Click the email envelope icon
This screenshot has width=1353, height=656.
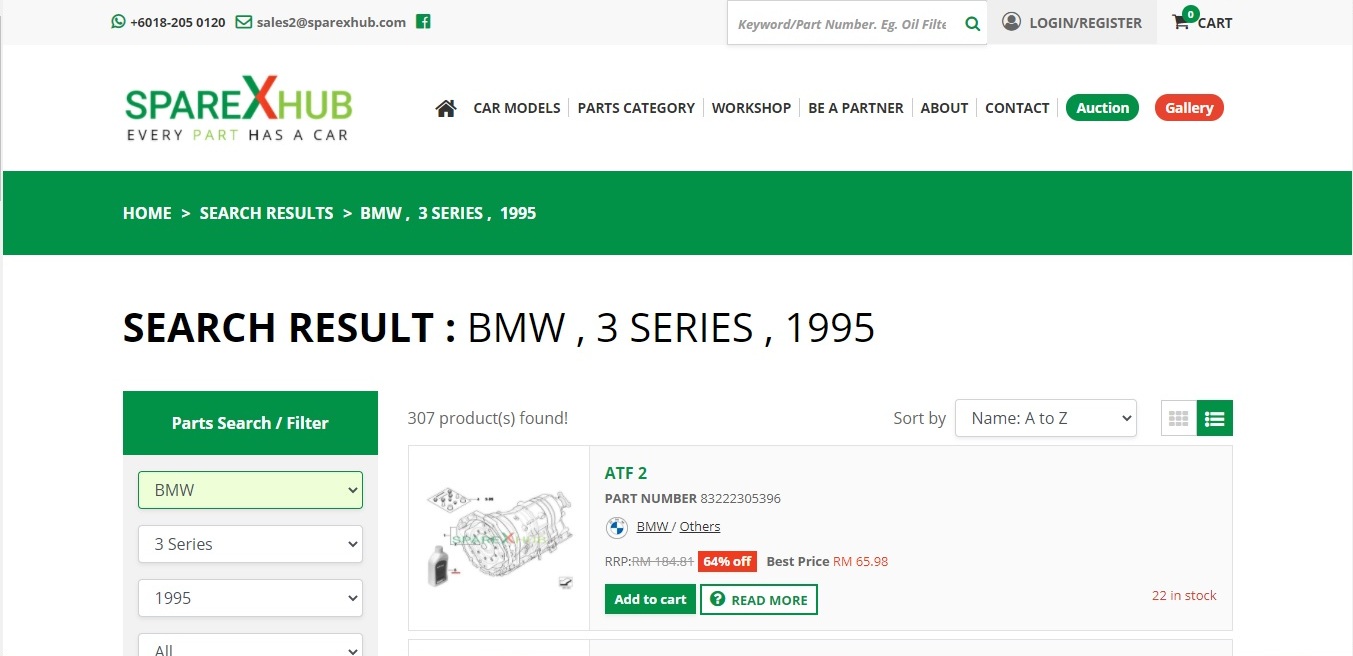(243, 22)
